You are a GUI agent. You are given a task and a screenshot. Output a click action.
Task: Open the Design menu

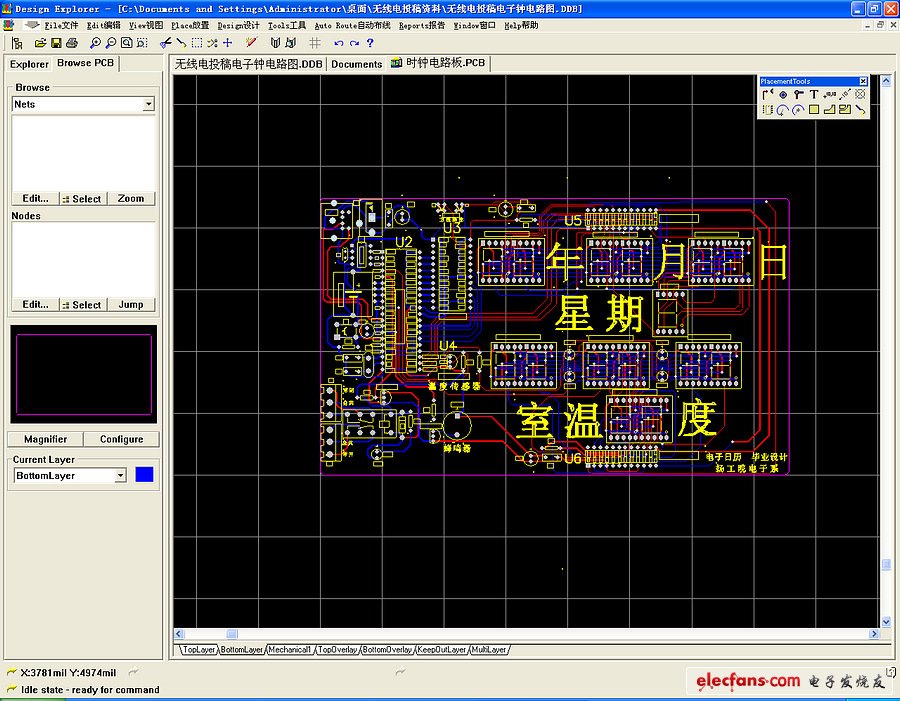pyautogui.click(x=238, y=25)
